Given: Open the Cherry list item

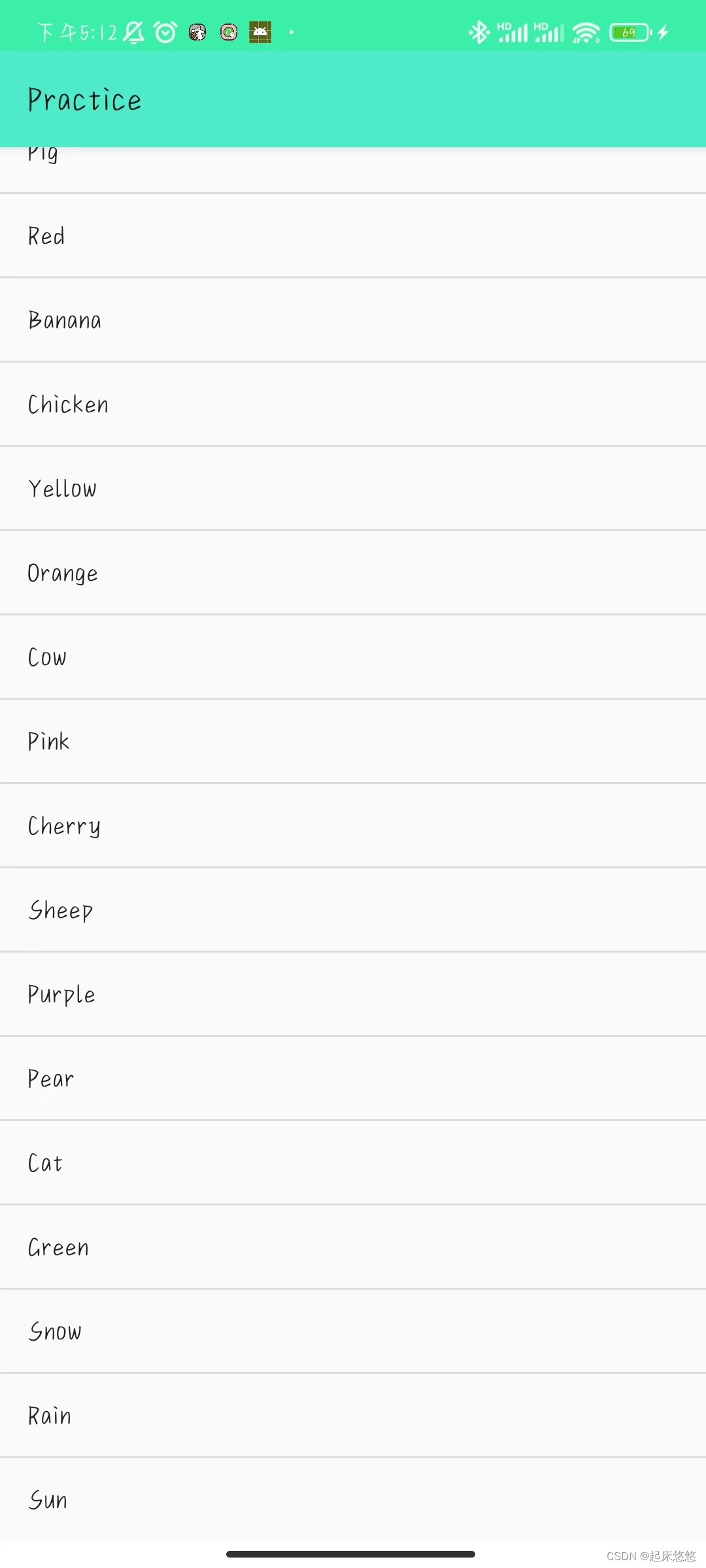Looking at the screenshot, I should [x=353, y=826].
